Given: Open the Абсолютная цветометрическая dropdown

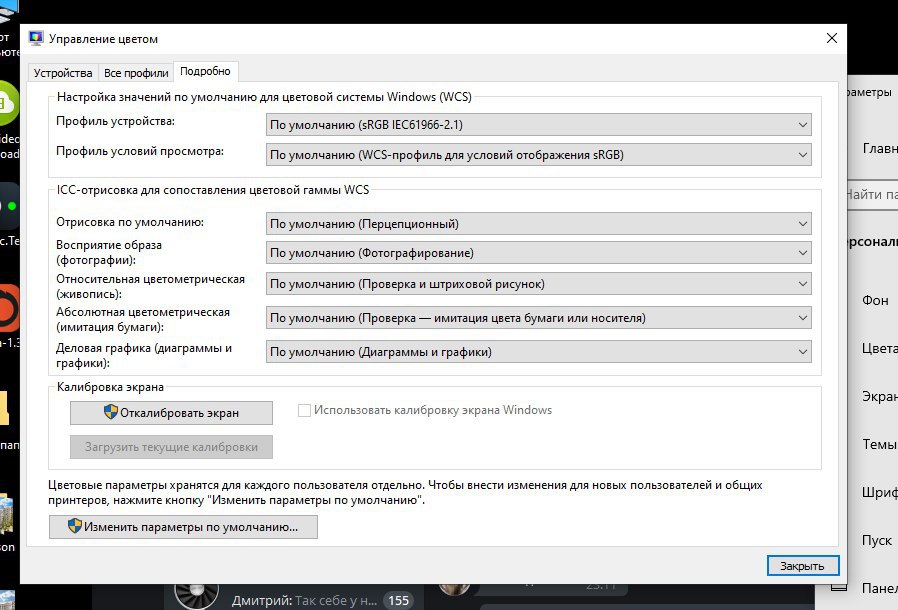Looking at the screenshot, I should tap(538, 317).
